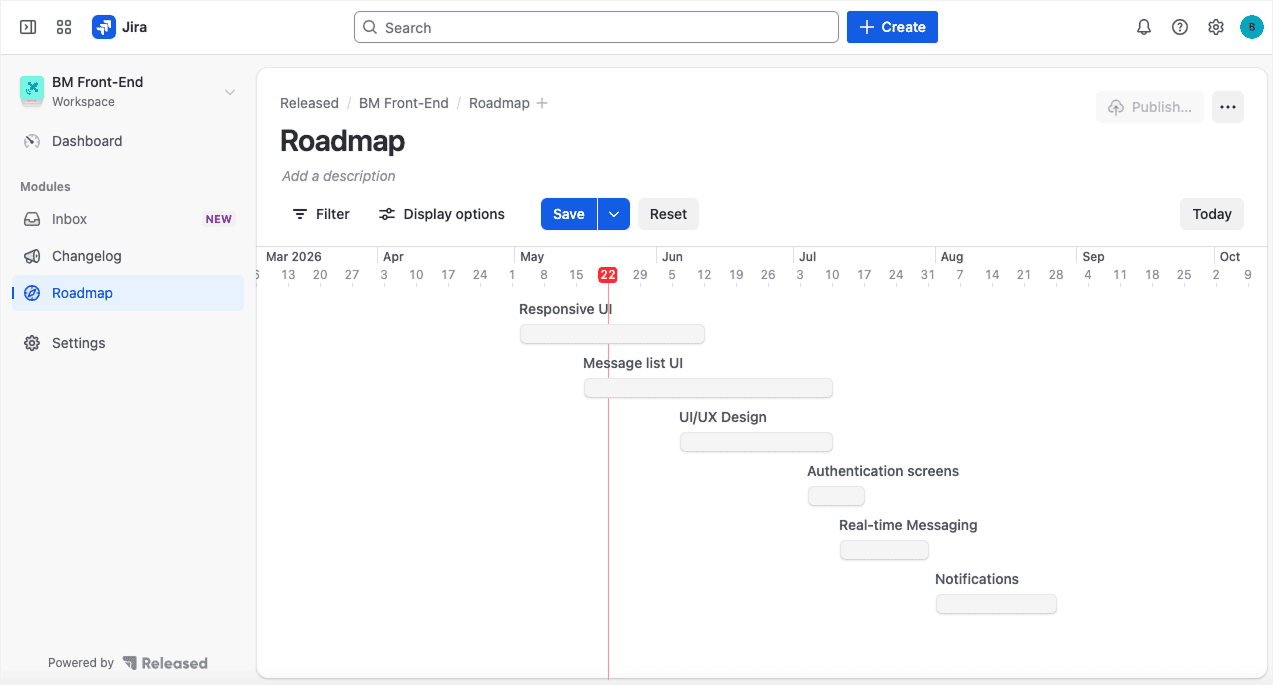The width and height of the screenshot is (1273, 685).
Task: Open Changelog module
Action: click(128, 256)
